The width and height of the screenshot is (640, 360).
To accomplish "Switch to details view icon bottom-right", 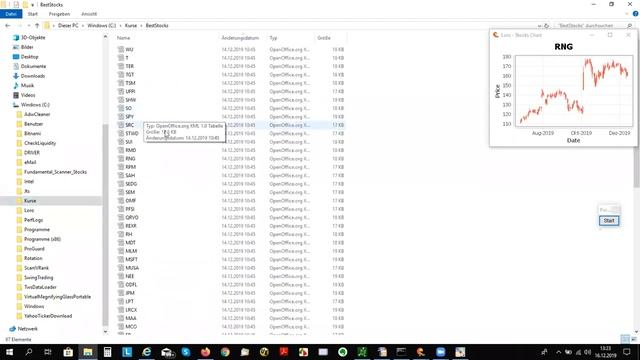I will [x=625, y=339].
